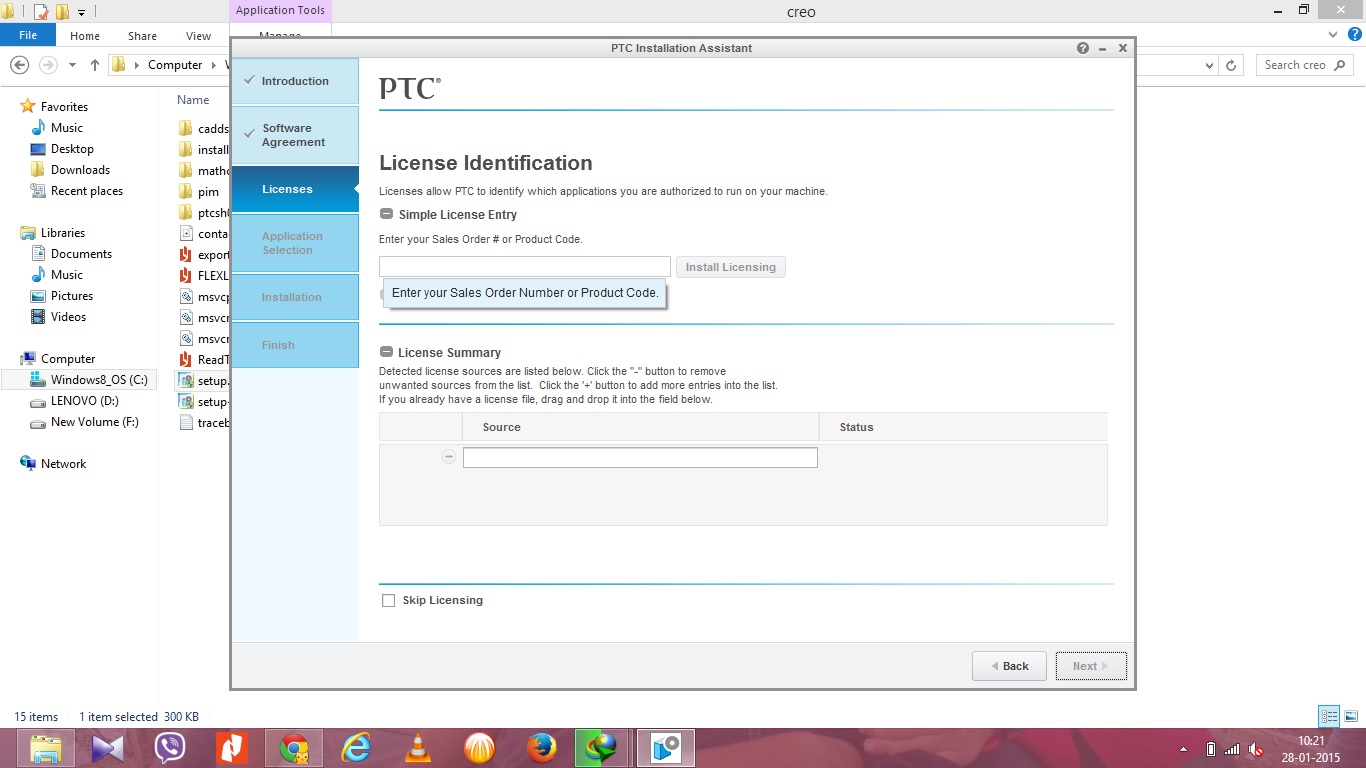The height and width of the screenshot is (768, 1366).
Task: Click the Sales Order or Product Code field
Action: (x=524, y=267)
